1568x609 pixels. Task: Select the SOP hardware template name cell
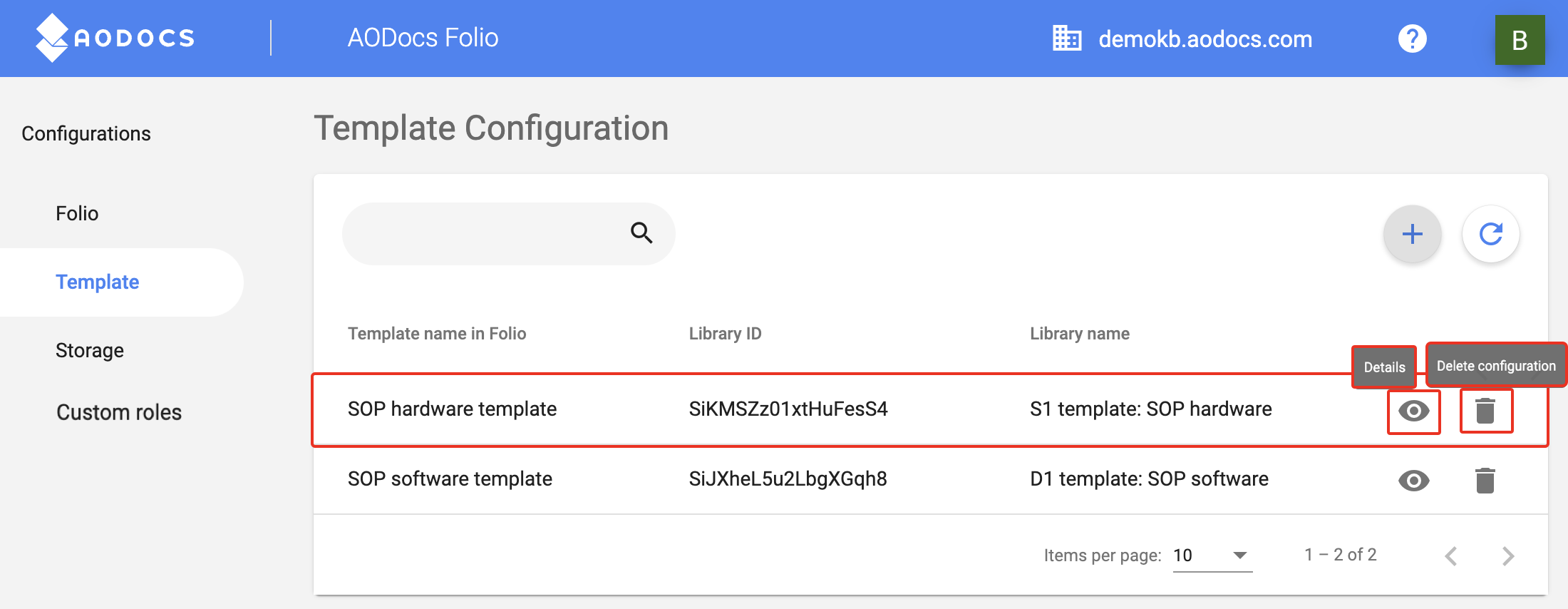452,409
